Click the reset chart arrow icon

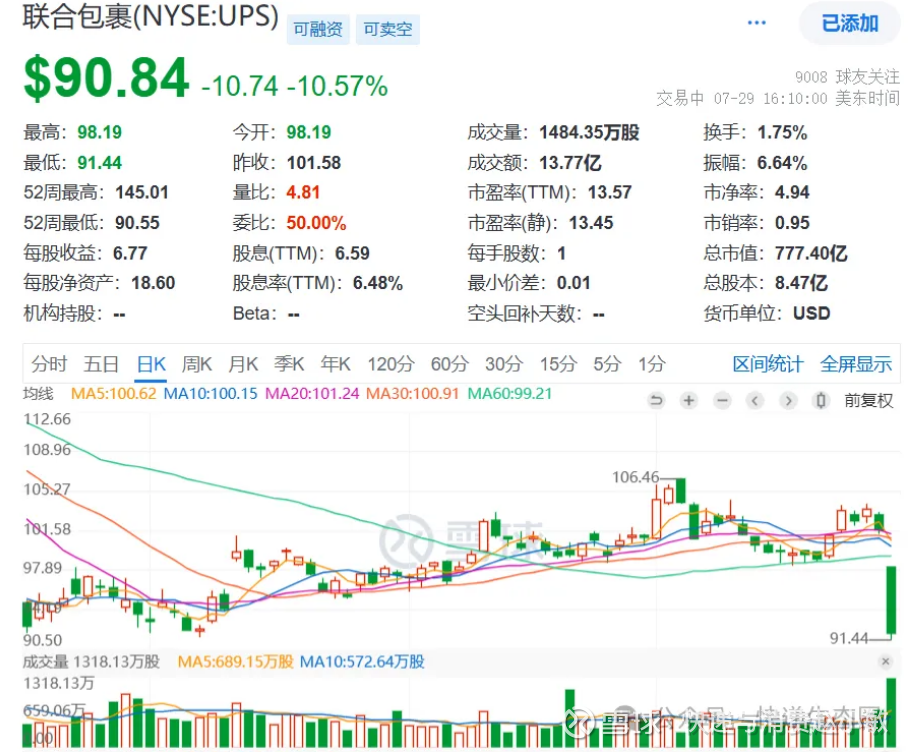656,401
